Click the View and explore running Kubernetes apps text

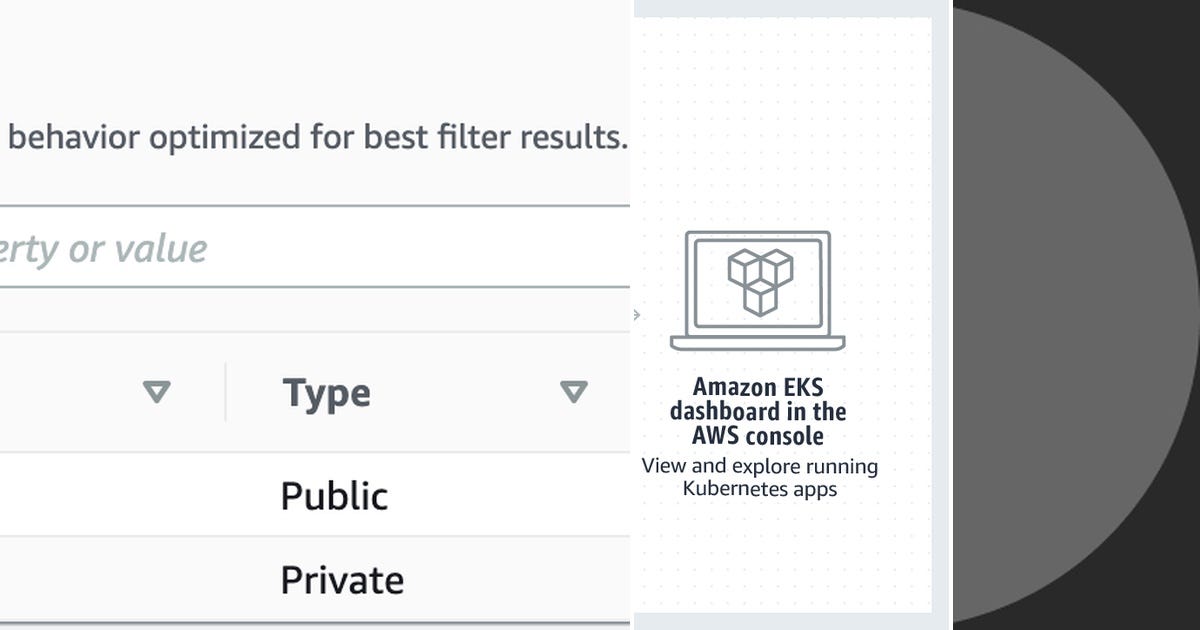[759, 478]
